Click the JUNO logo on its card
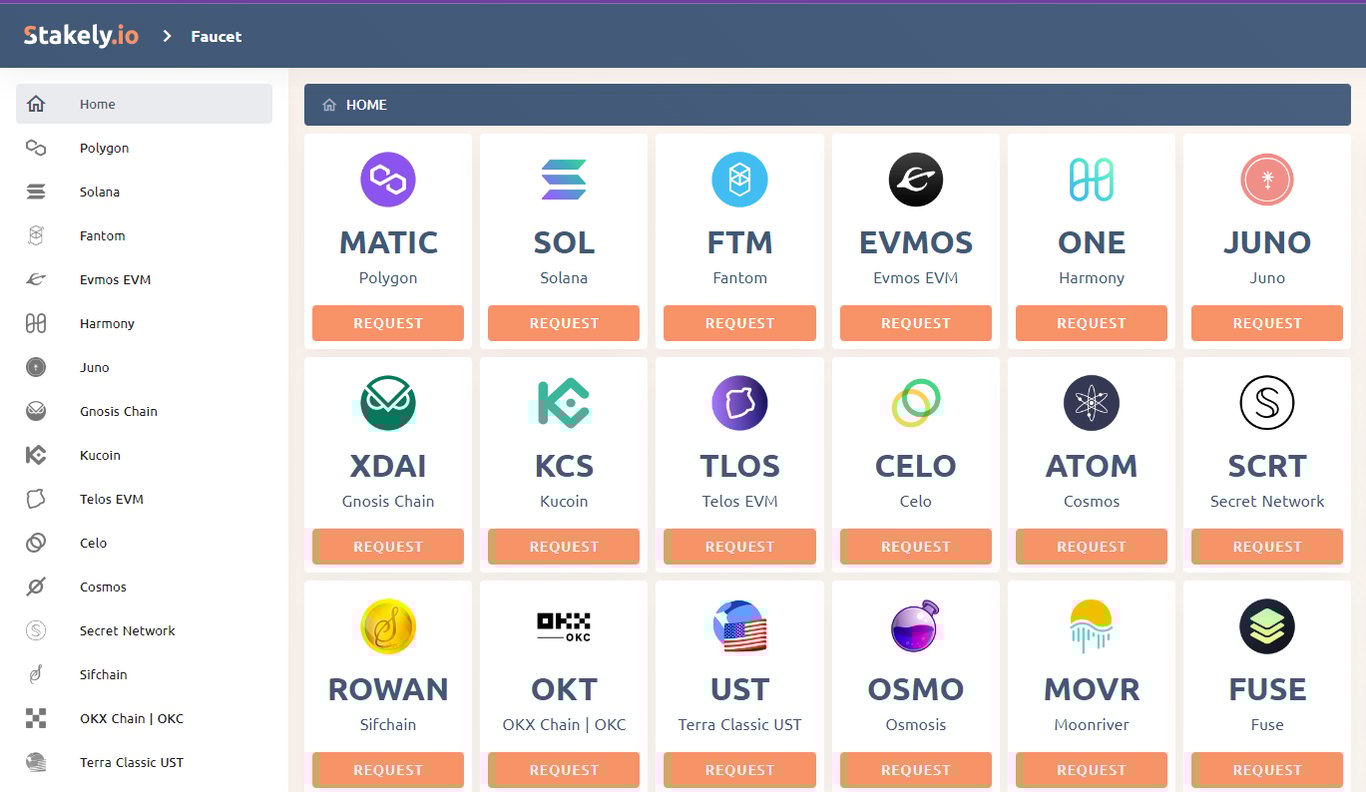The image size is (1366, 792). pyautogui.click(x=1267, y=180)
